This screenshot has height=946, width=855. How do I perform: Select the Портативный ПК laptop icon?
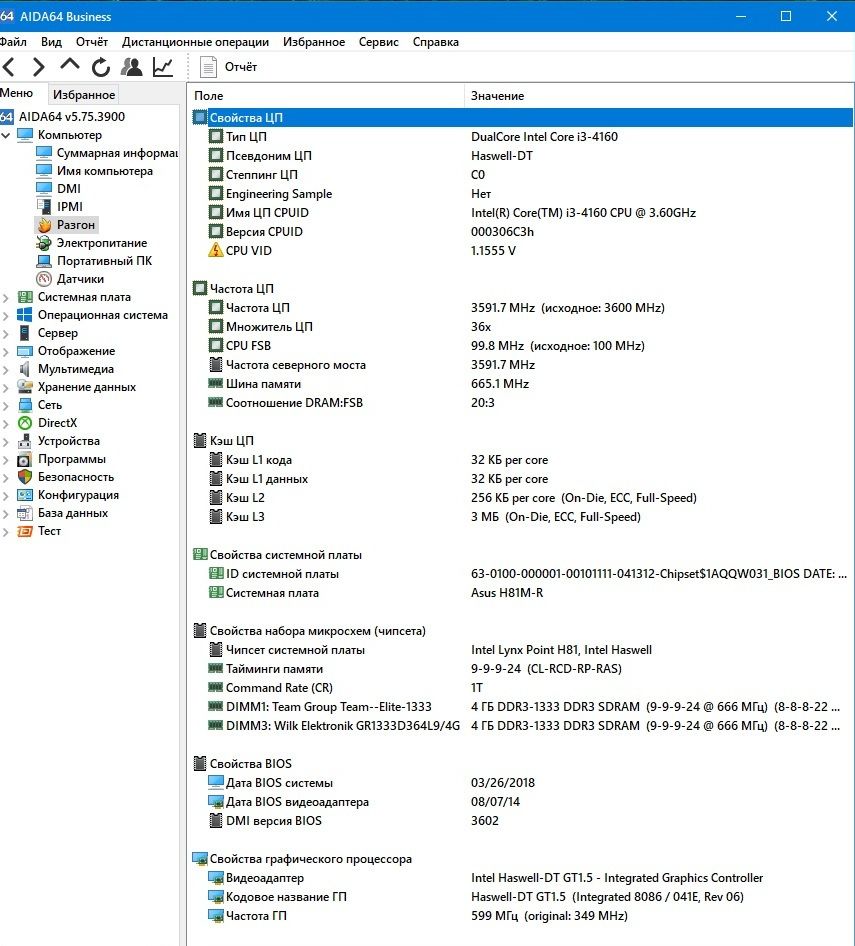44,261
